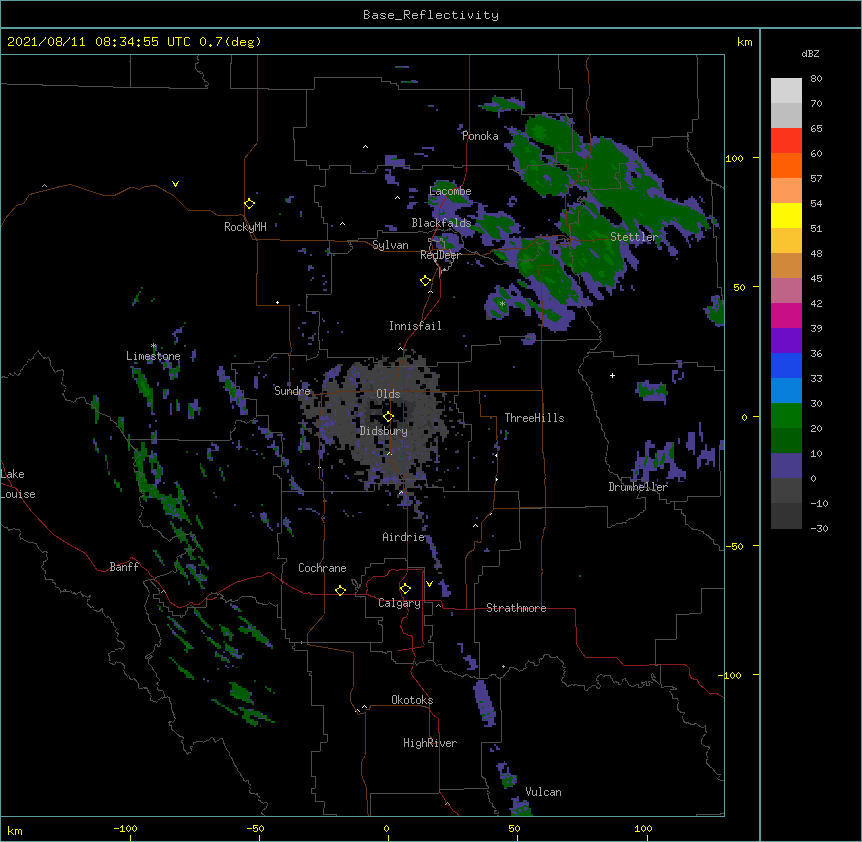862x842 pixels.
Task: Click the Stettler city label
Action: pos(634,237)
